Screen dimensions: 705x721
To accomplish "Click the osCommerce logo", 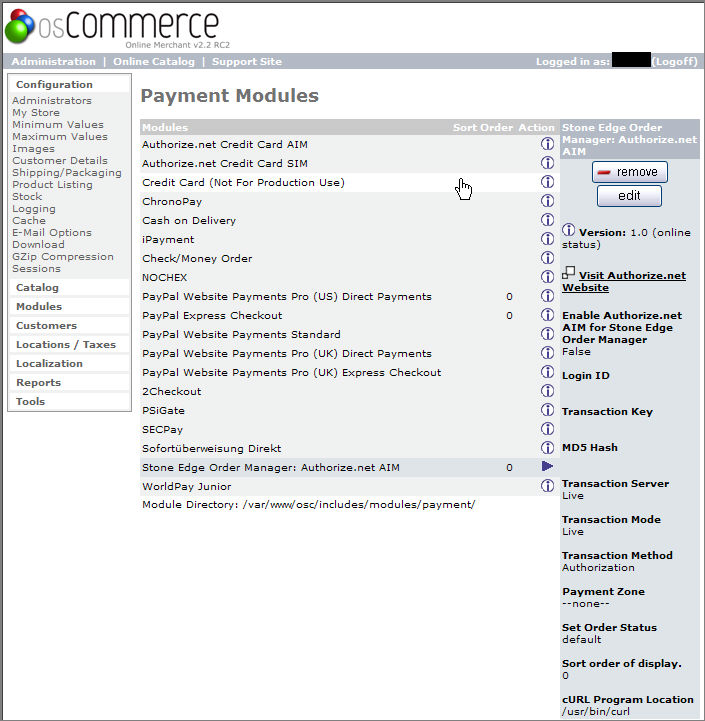I will coord(117,27).
